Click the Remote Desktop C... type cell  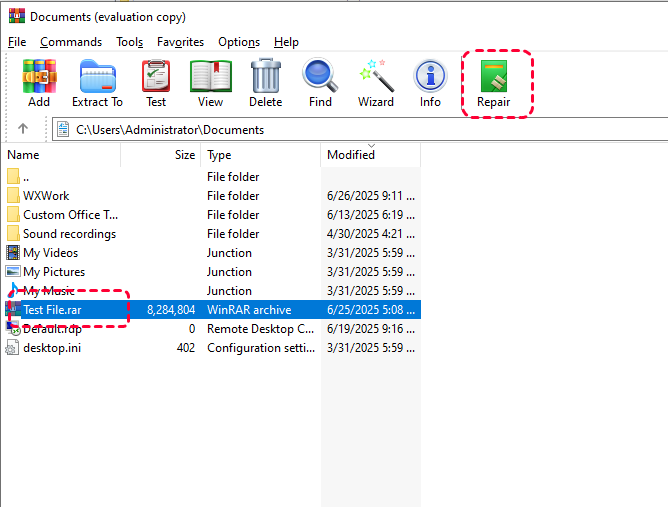(260, 329)
